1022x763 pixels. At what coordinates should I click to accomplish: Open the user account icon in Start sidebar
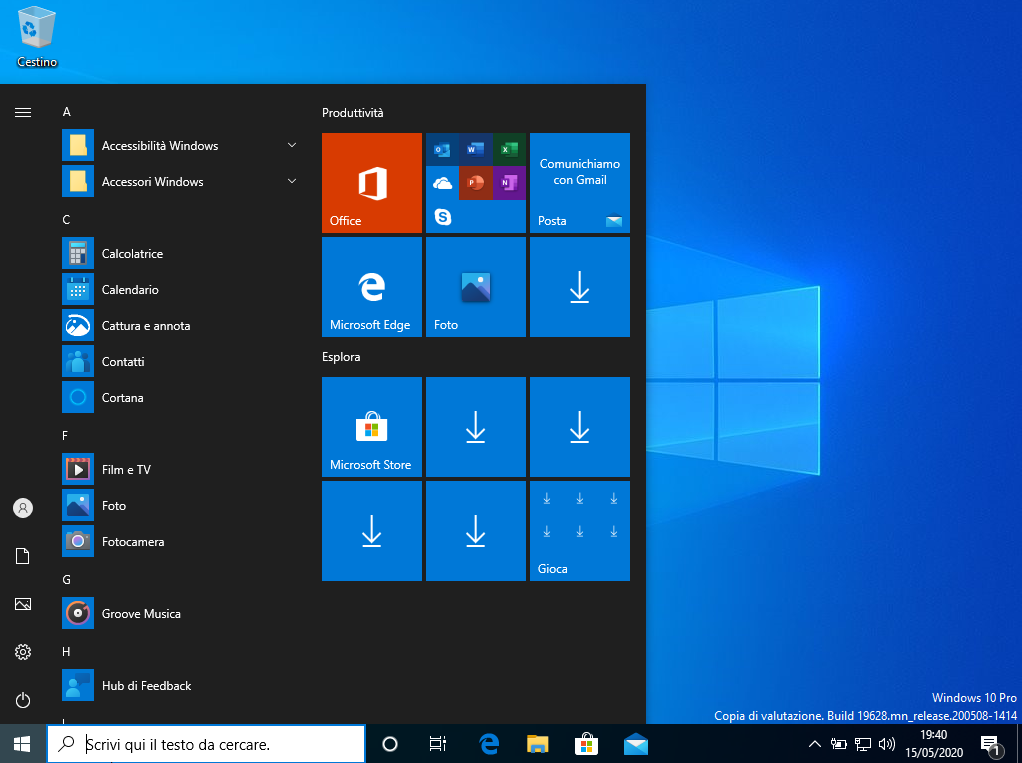[x=23, y=508]
